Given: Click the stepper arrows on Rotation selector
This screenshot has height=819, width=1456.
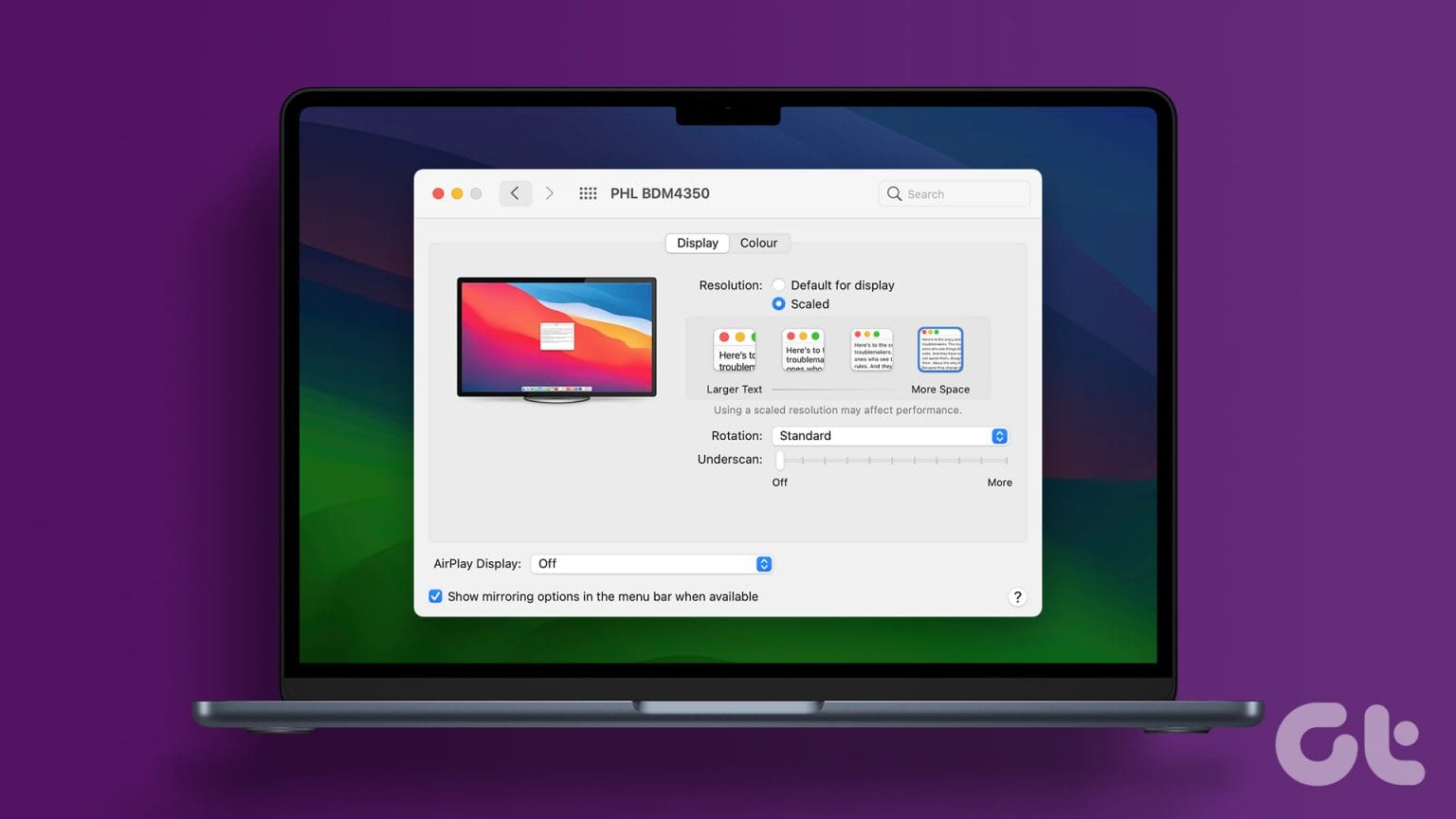Looking at the screenshot, I should click(x=999, y=435).
